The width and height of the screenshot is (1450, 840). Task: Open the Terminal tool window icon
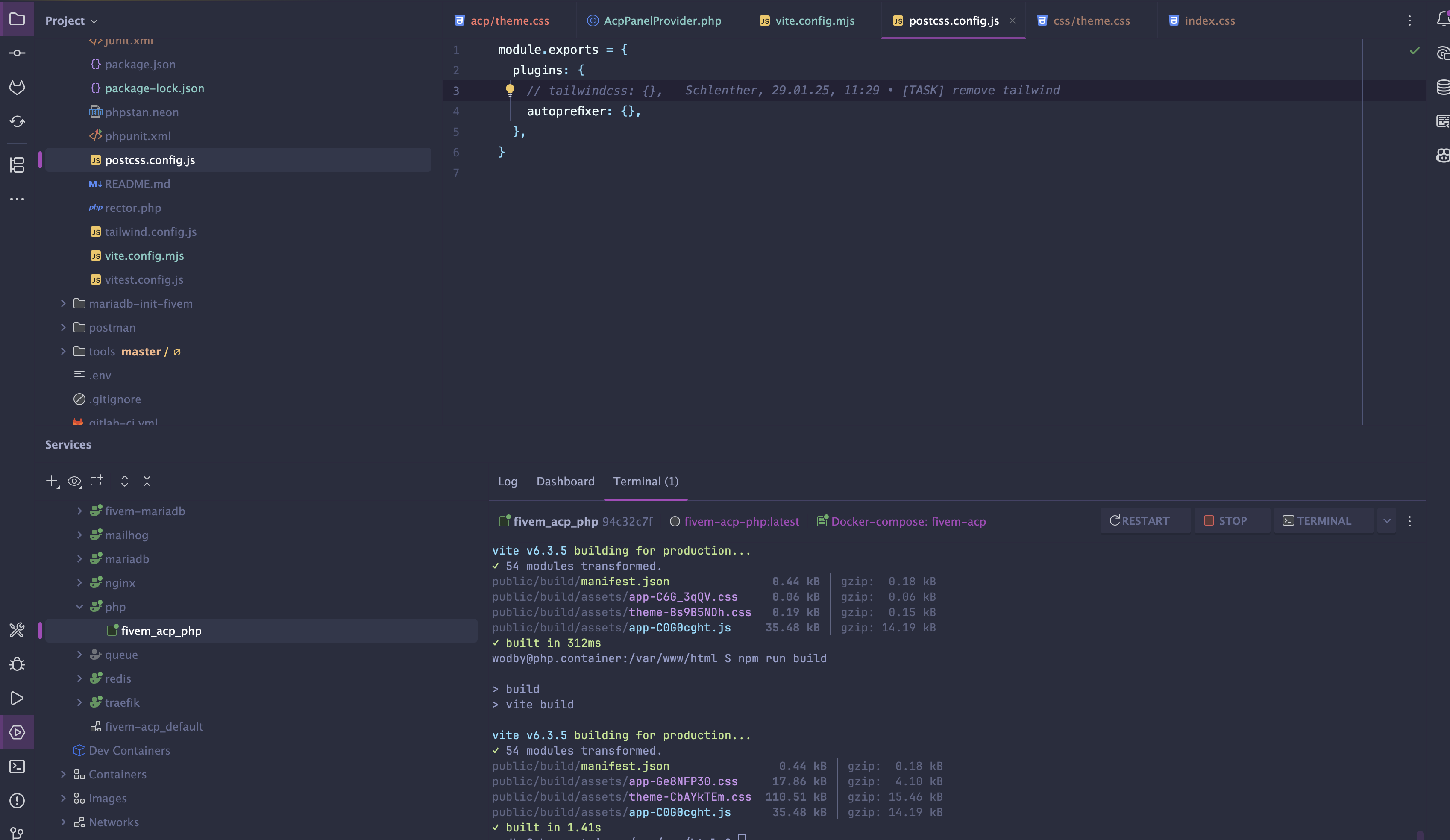pyautogui.click(x=17, y=767)
